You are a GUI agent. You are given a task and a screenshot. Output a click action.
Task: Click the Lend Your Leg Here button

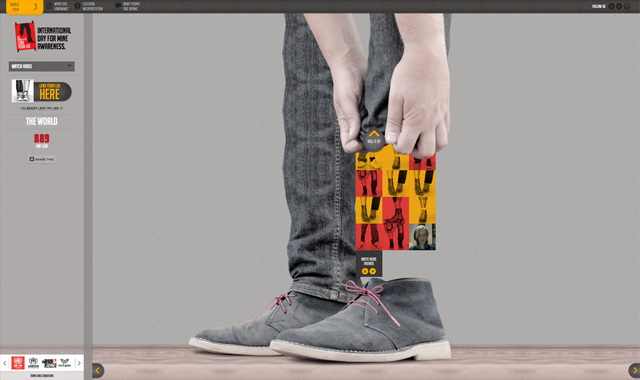(x=42, y=91)
